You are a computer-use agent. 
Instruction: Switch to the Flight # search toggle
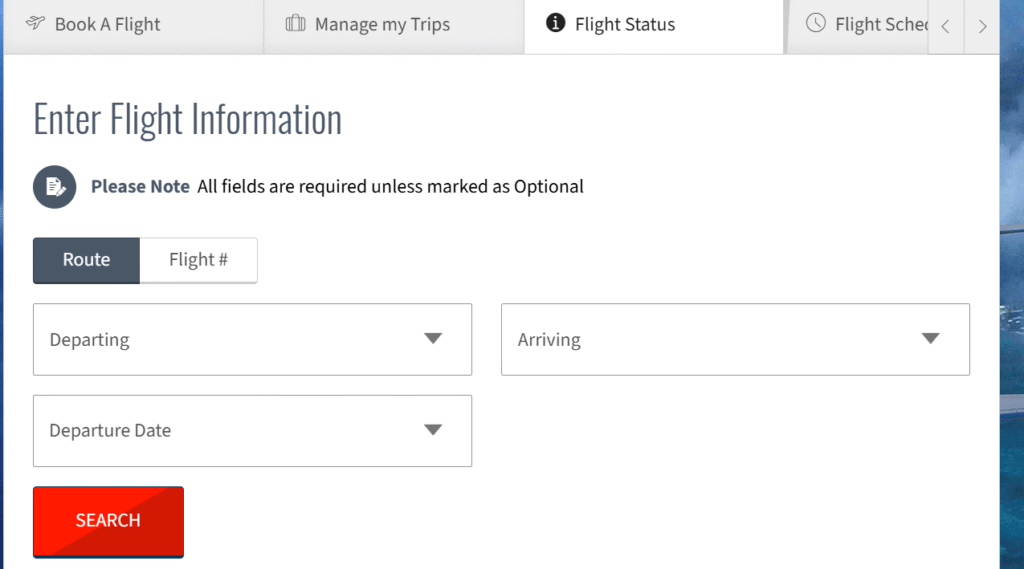pyautogui.click(x=198, y=260)
